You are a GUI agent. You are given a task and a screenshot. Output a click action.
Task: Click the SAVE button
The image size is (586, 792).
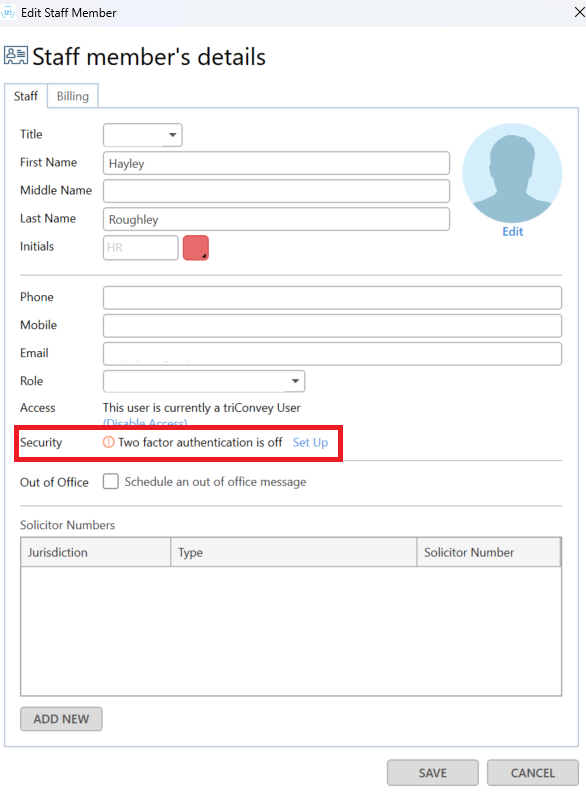click(432, 773)
